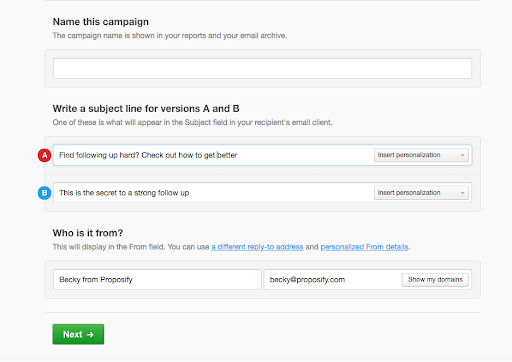Follow the 'personalized From details' link
Screen dimensions: 512x362
coord(364,247)
